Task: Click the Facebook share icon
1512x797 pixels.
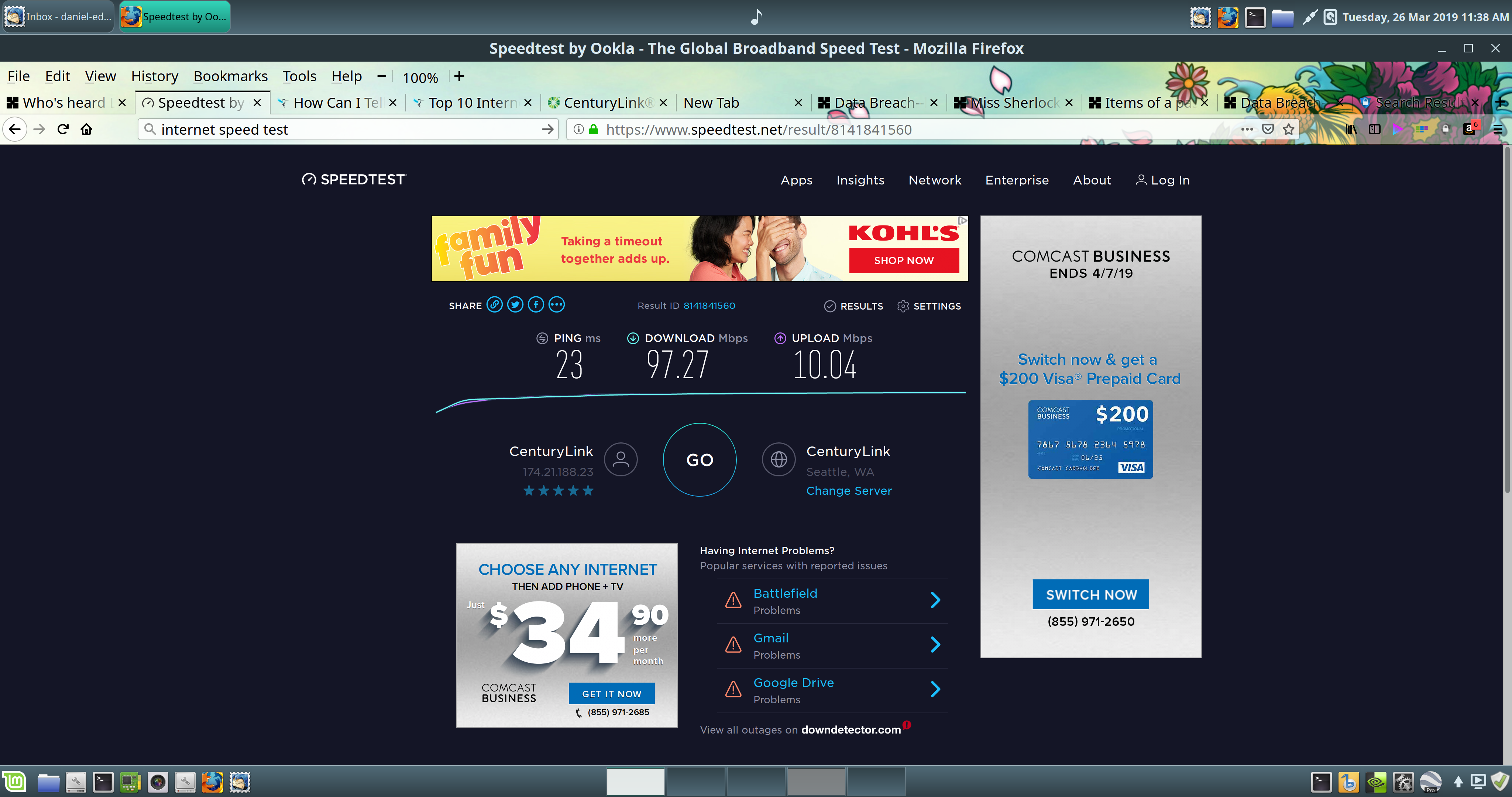Action: tap(535, 305)
